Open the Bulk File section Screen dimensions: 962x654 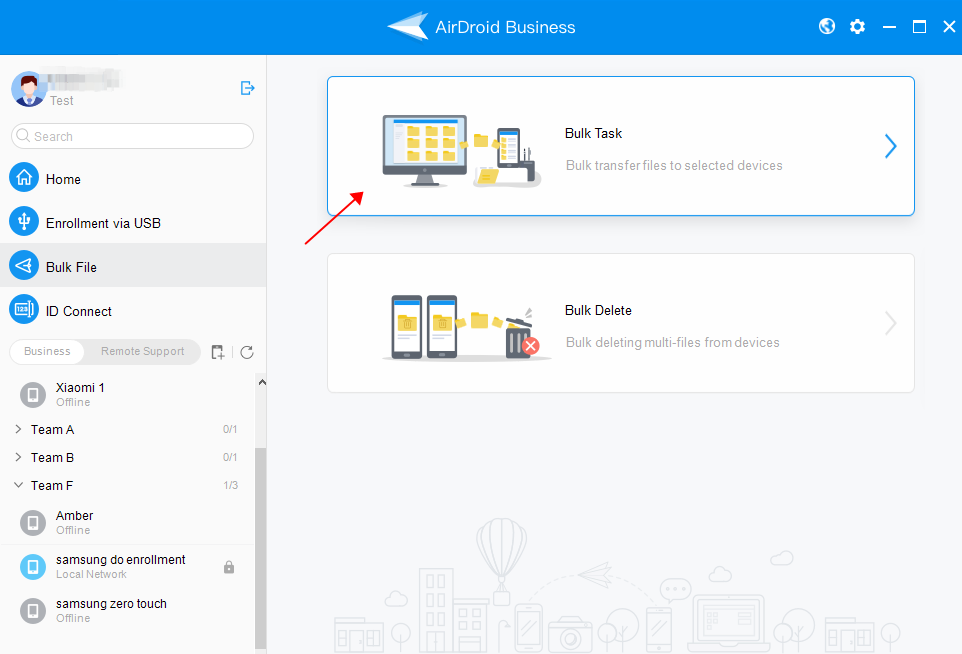click(74, 265)
